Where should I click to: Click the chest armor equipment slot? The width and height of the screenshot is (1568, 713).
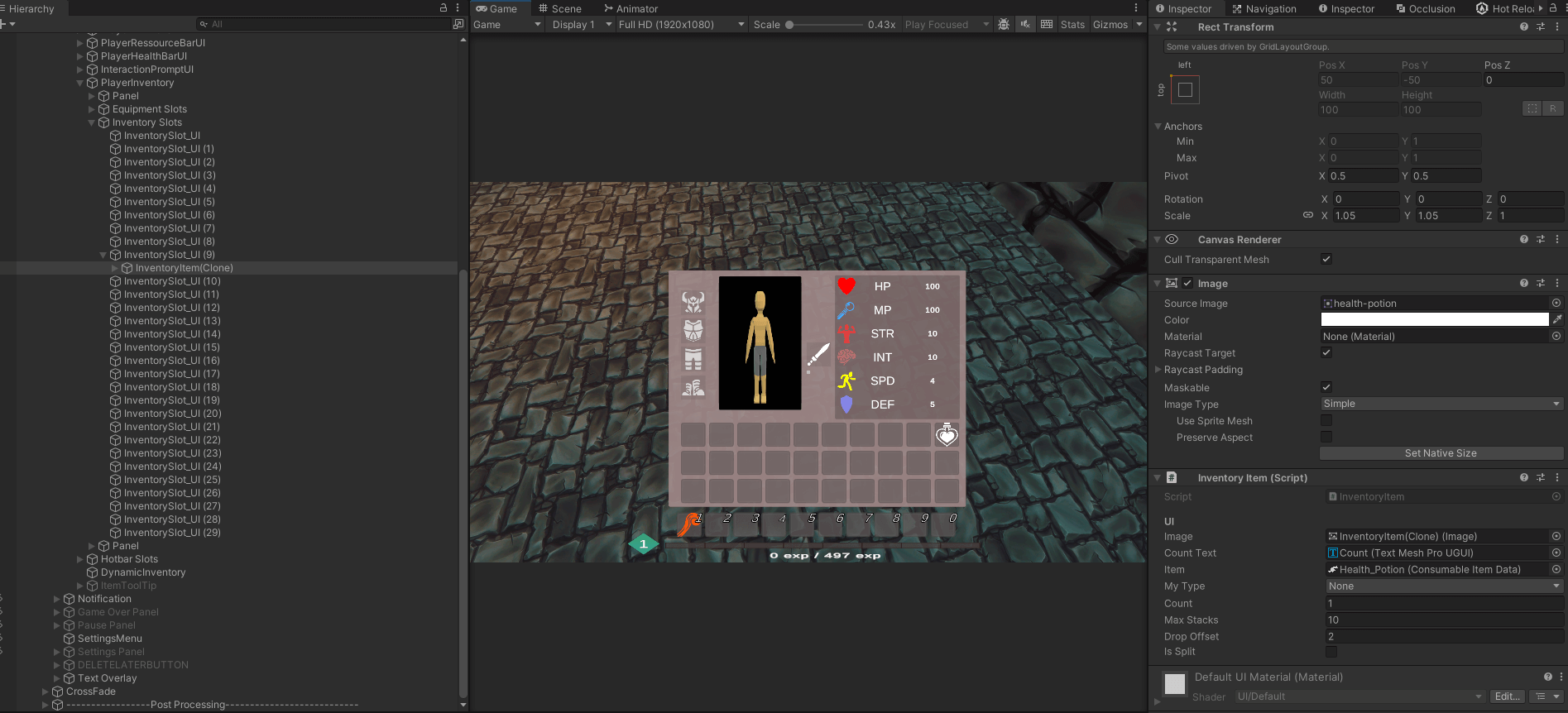pyautogui.click(x=693, y=331)
